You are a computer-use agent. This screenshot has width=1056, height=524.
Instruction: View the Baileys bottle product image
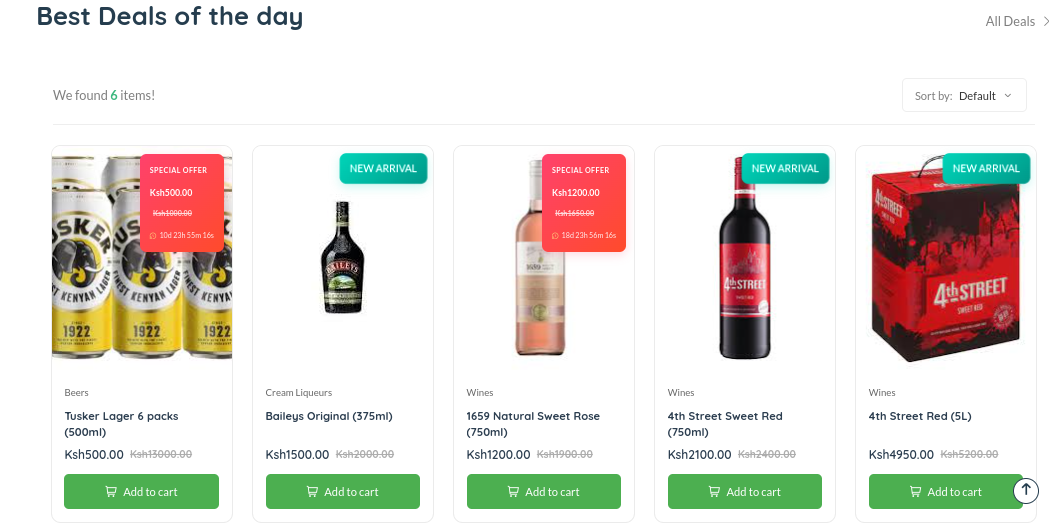pyautogui.click(x=343, y=257)
